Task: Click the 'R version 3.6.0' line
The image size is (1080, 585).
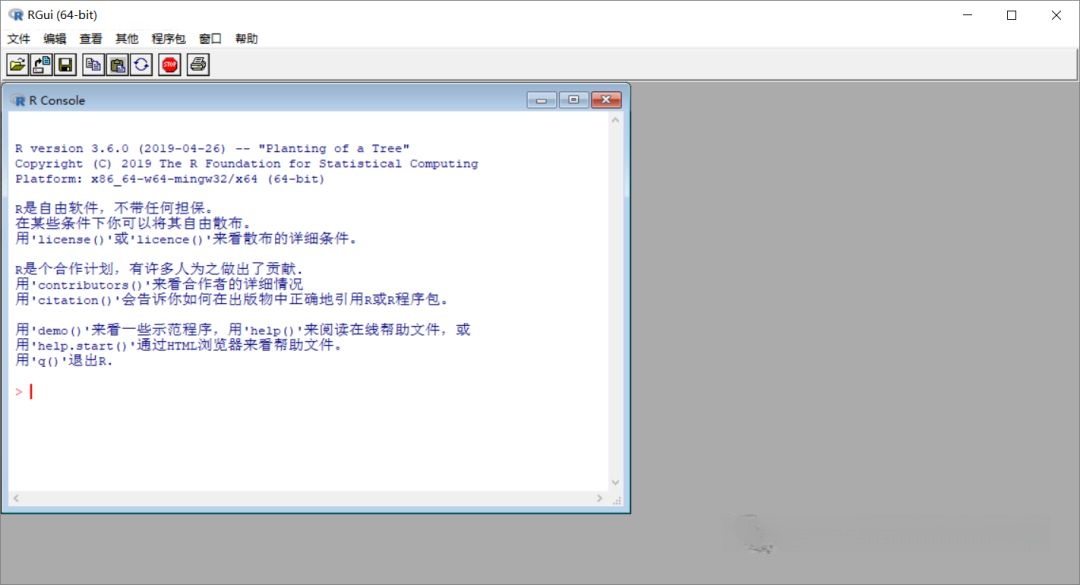Action: click(x=212, y=148)
